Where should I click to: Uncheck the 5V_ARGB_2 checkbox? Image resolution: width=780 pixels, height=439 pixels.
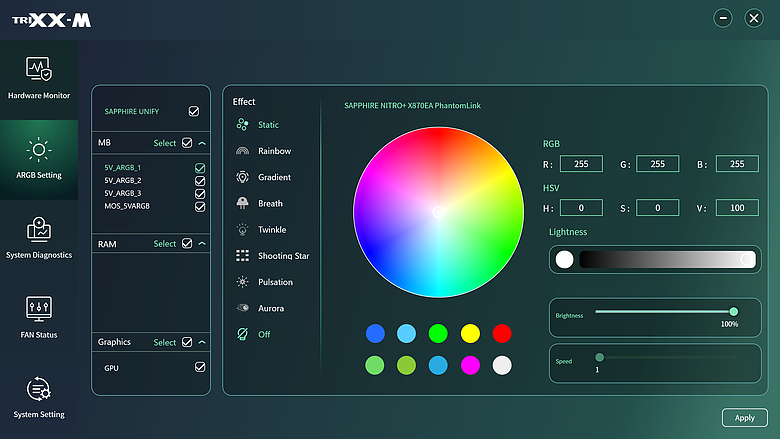pyautogui.click(x=199, y=181)
